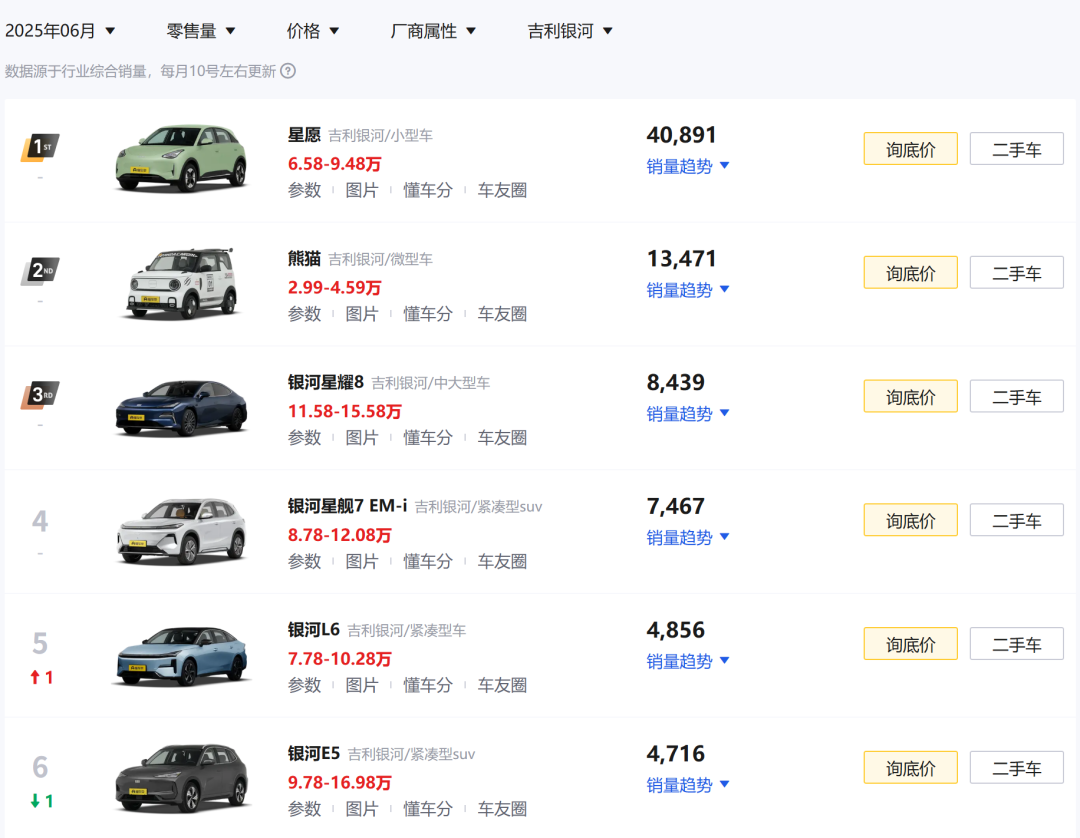The image size is (1080, 838).
Task: Open 车友圈 for 银河星舰7 EM-i
Action: coord(502,561)
